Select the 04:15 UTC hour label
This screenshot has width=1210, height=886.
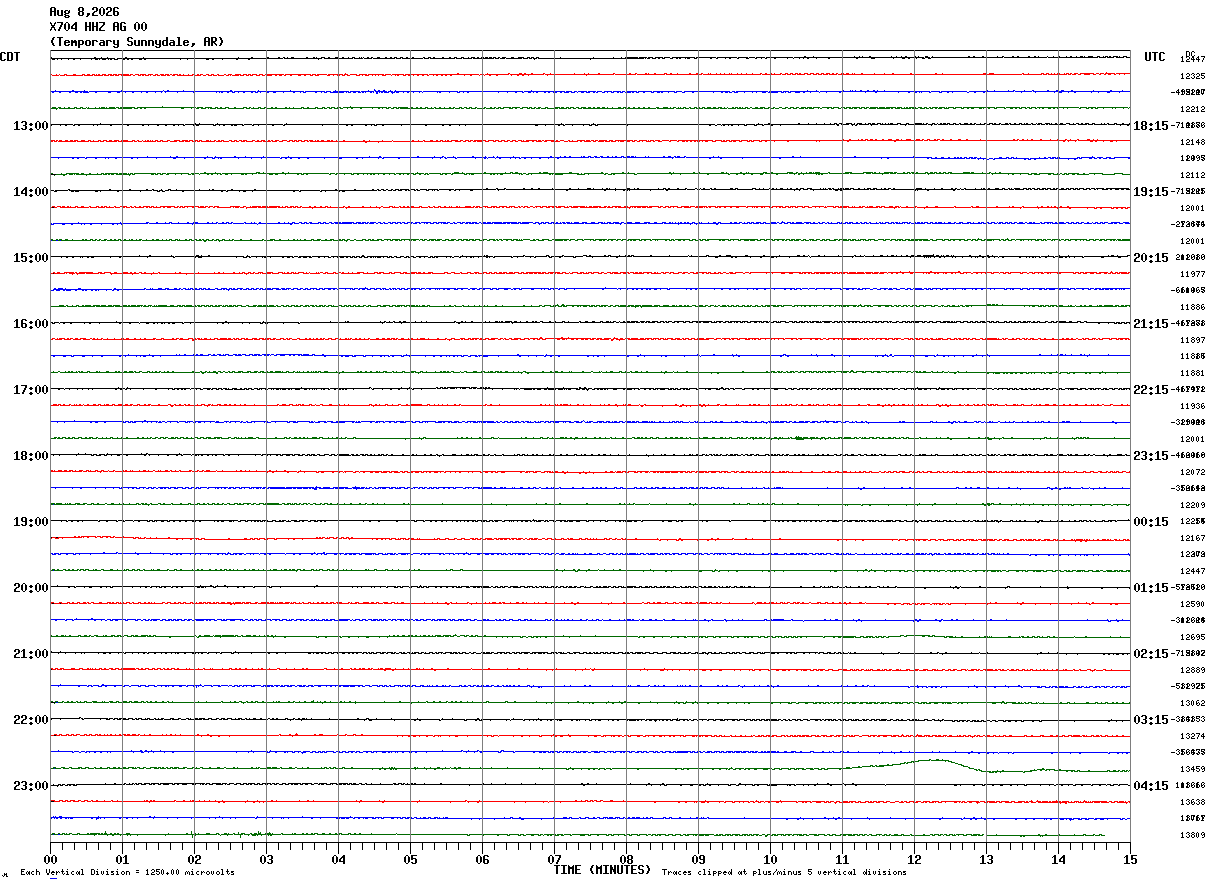tap(1150, 785)
